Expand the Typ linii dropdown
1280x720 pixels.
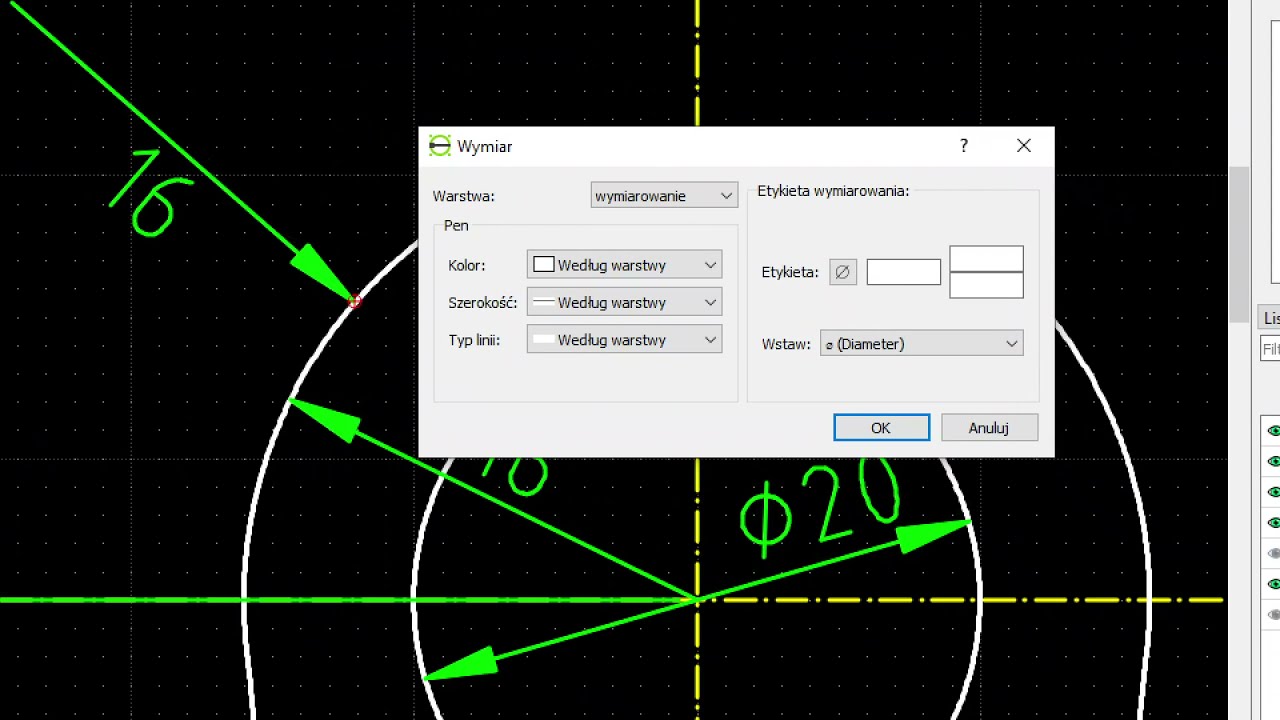point(624,340)
